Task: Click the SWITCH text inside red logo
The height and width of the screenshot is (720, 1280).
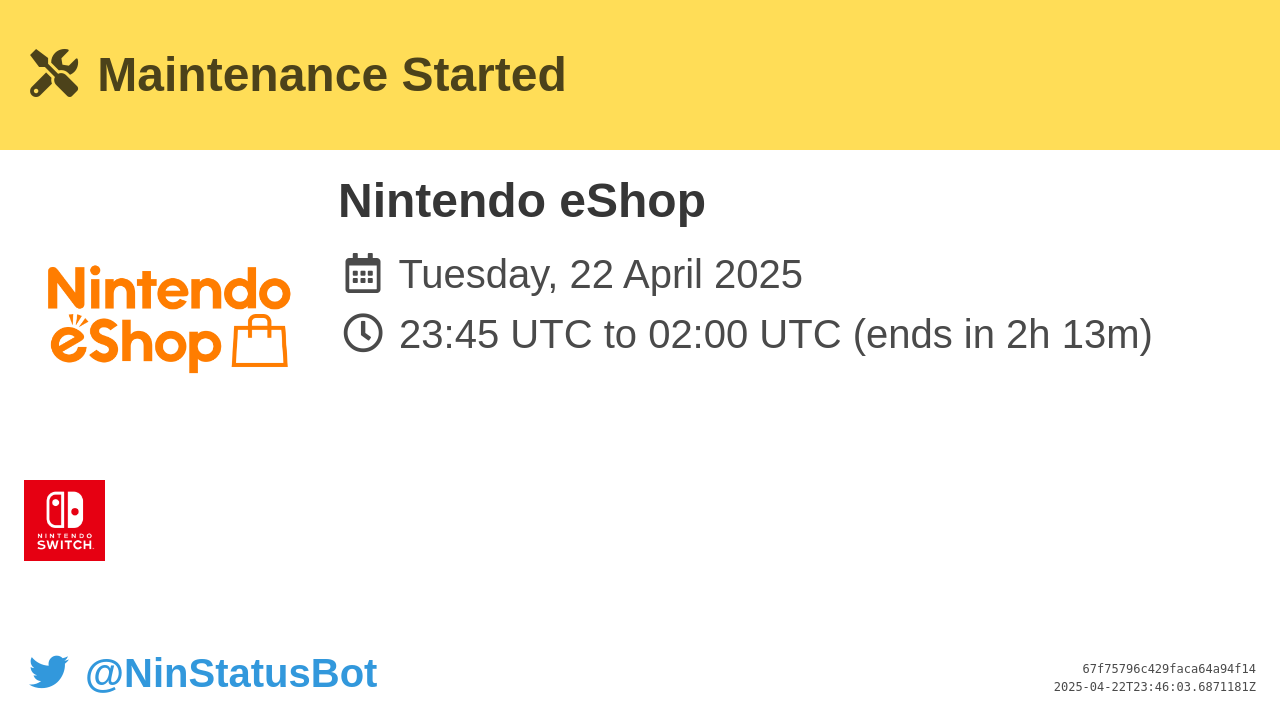Action: pos(65,545)
